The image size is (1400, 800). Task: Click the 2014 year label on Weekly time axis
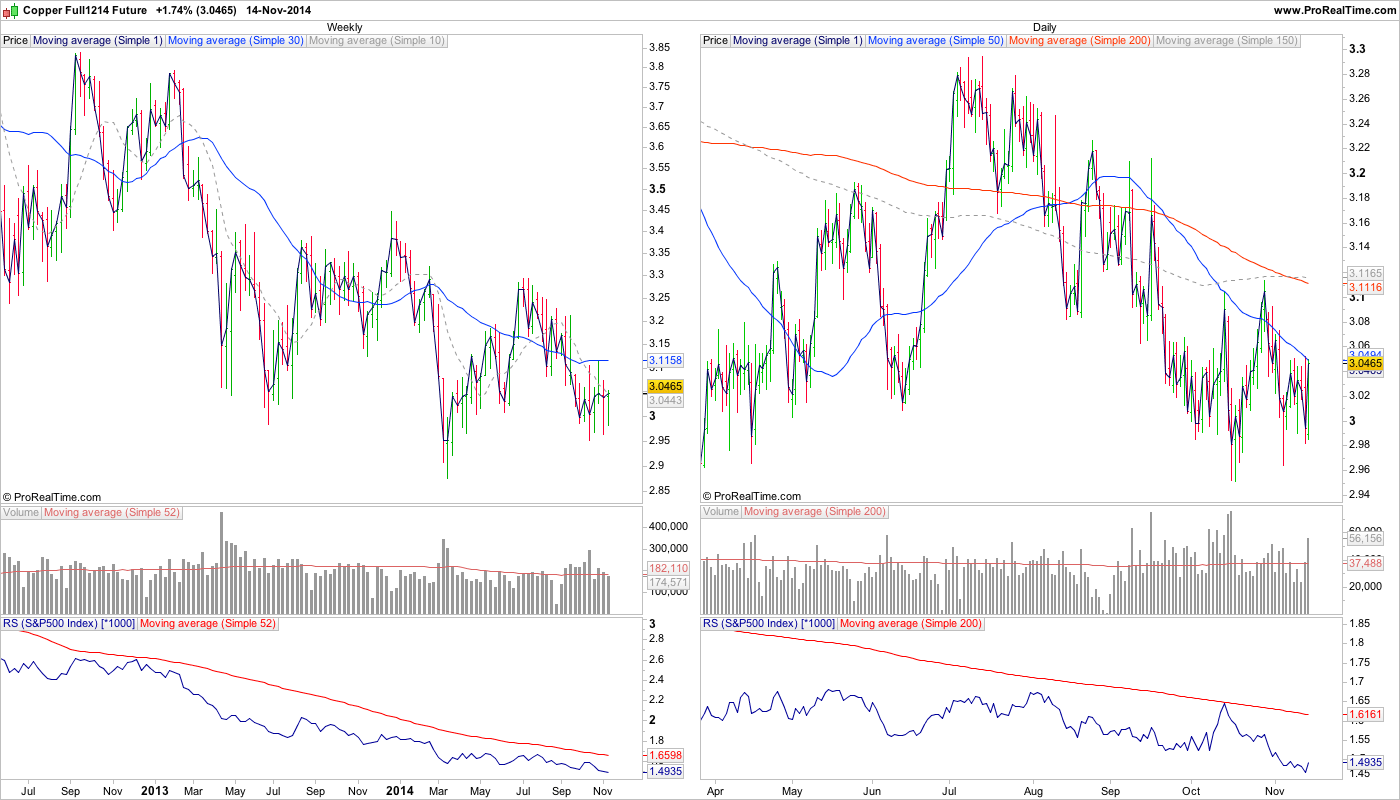pos(399,790)
